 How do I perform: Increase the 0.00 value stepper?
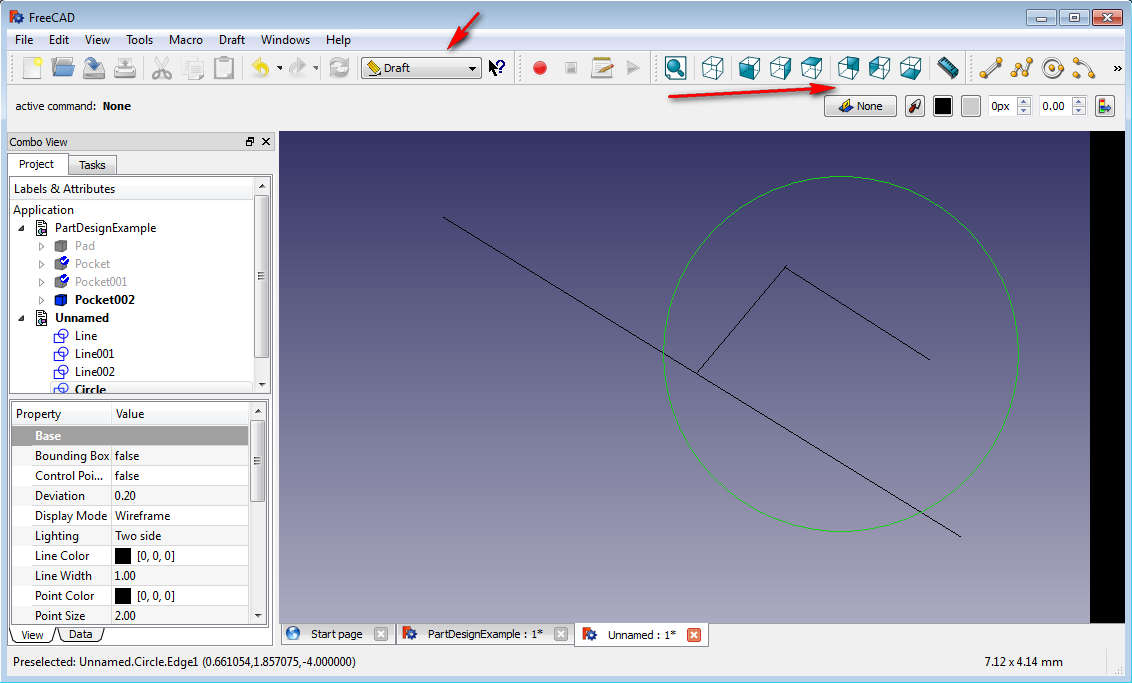1079,101
